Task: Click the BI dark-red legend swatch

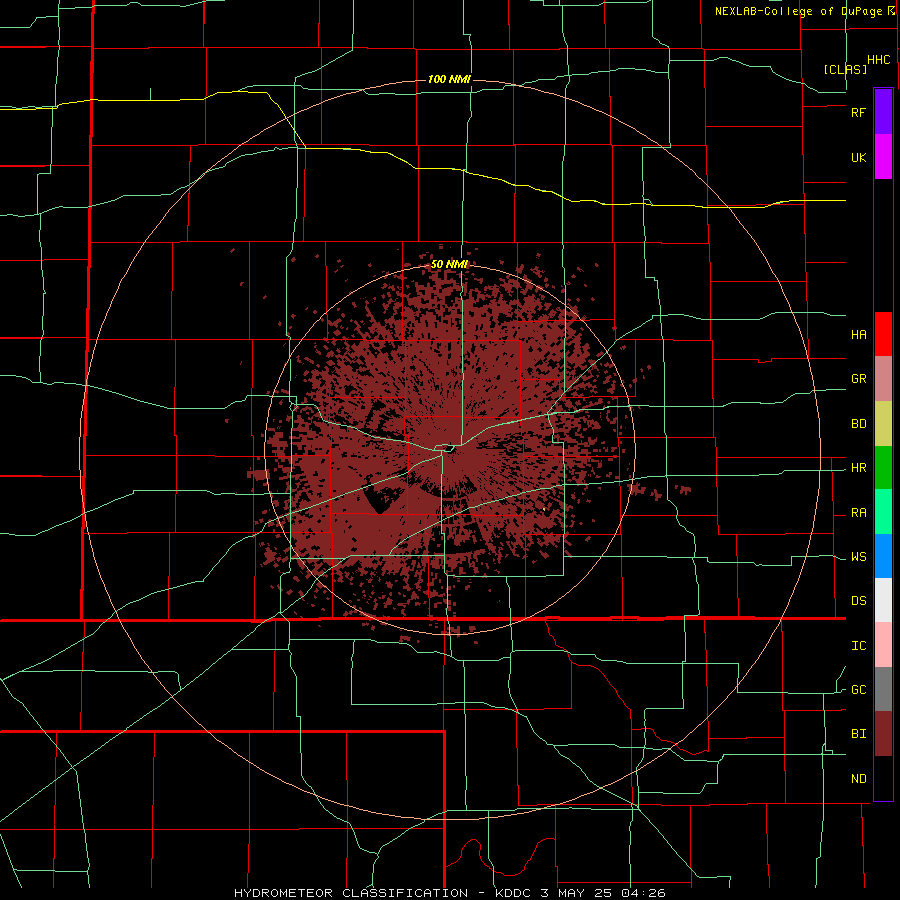Action: point(883,734)
